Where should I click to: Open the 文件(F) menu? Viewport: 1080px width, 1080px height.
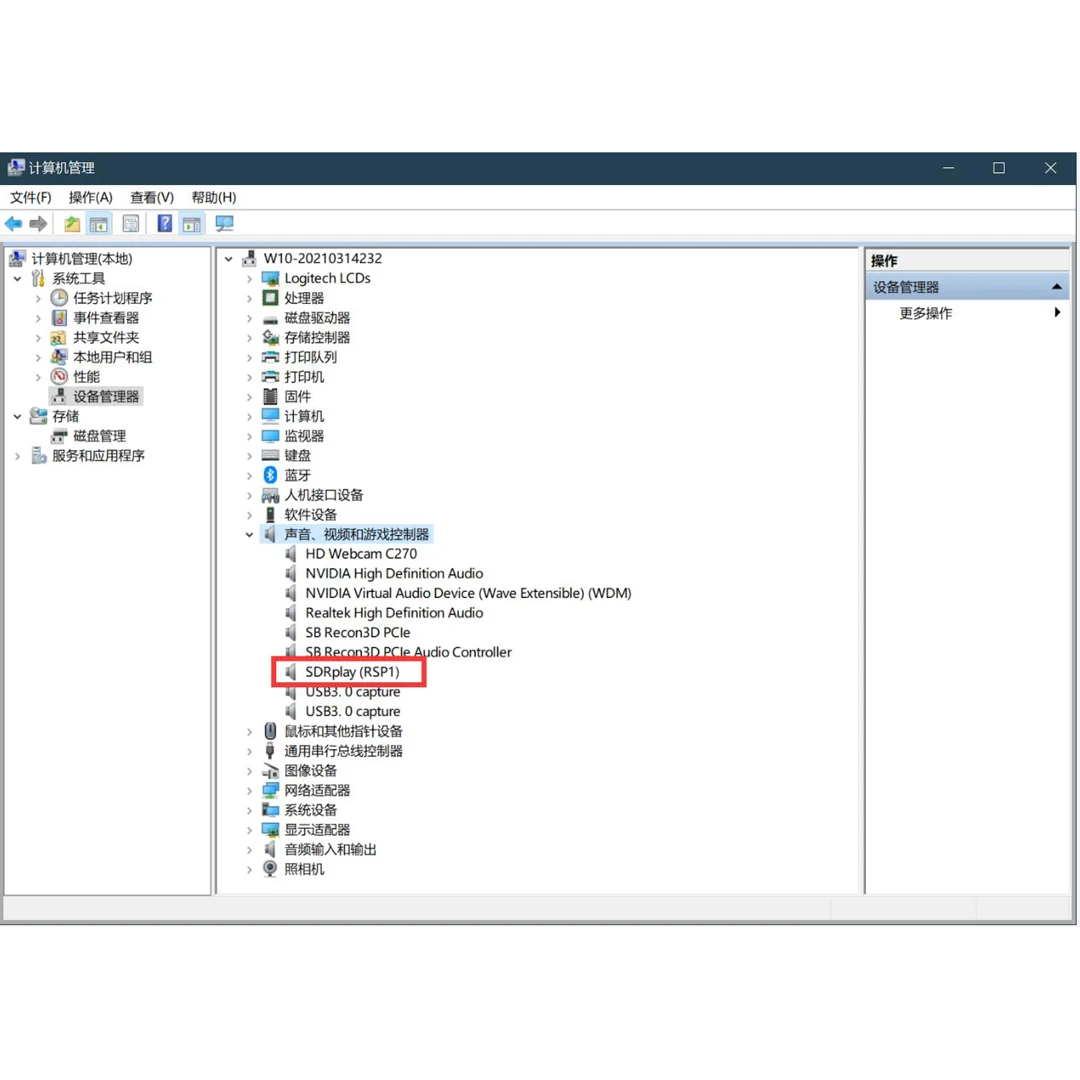pyautogui.click(x=30, y=198)
